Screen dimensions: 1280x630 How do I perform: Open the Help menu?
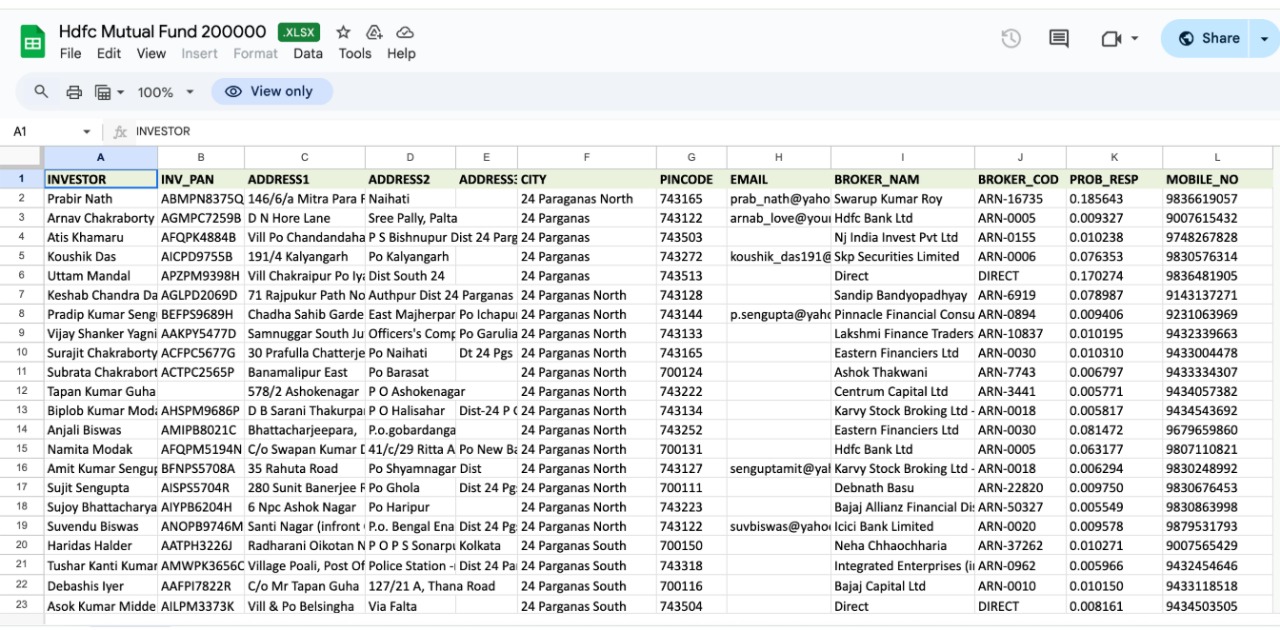(401, 53)
